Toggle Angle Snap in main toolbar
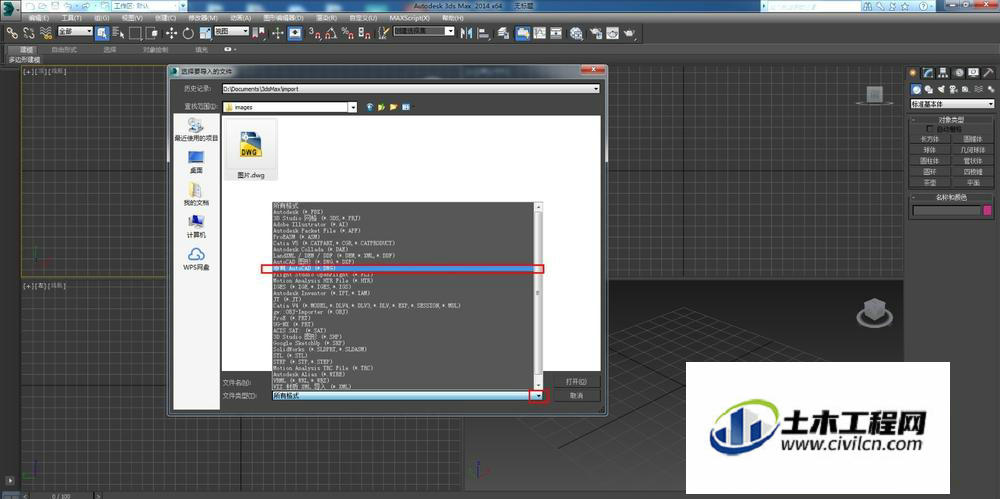 tap(331, 33)
